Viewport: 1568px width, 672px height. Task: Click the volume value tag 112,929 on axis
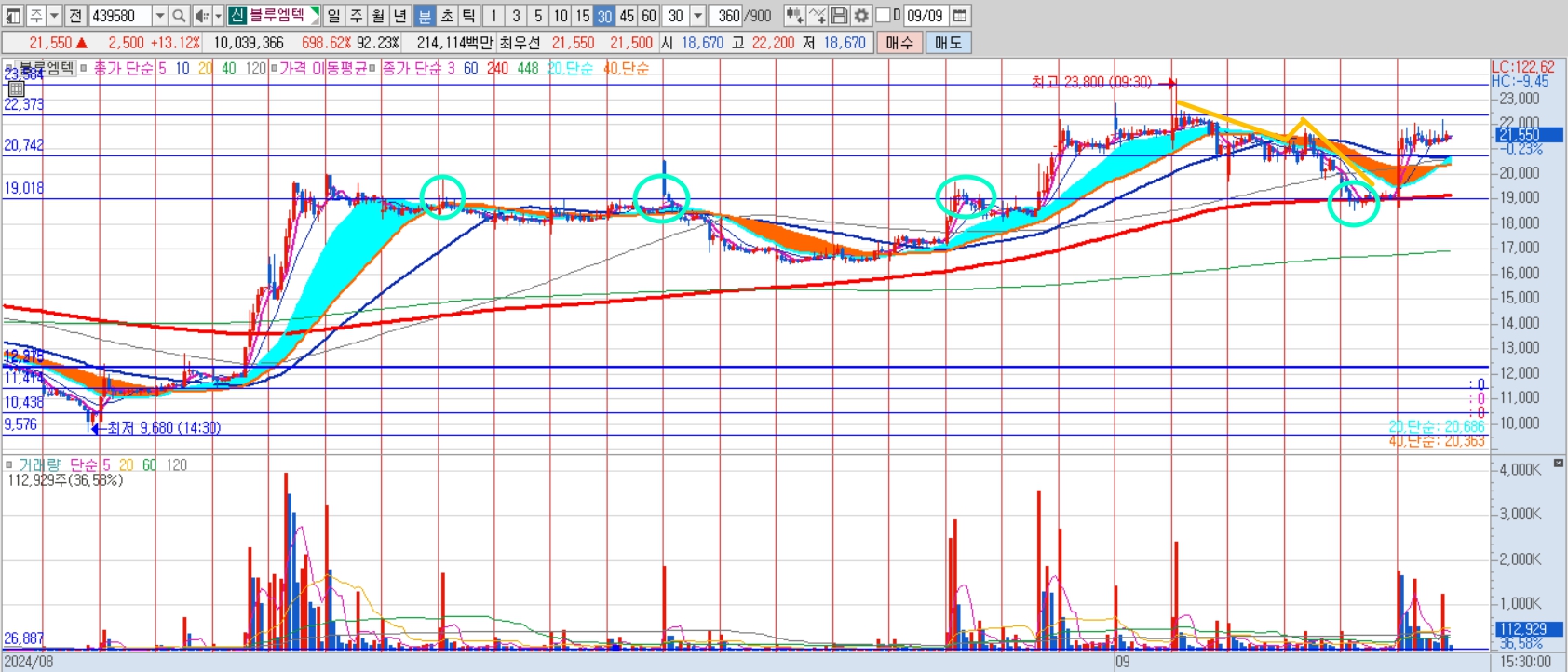click(x=1529, y=629)
